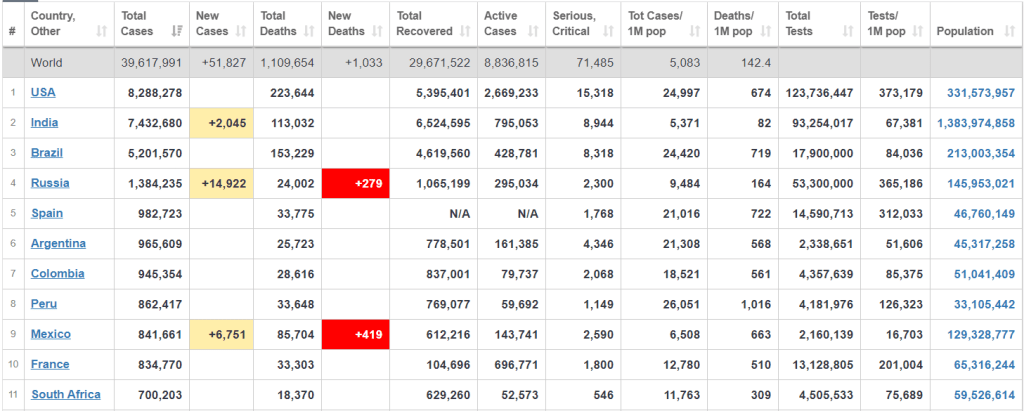Open Russia's population link 145,953,021
Viewport: 1024px width, 411px height.
(977, 183)
